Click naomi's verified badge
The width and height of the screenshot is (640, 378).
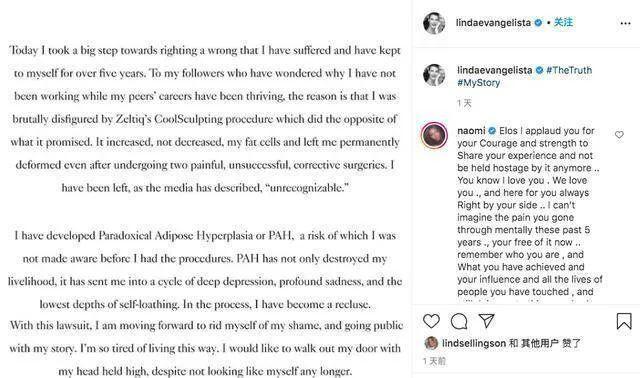click(492, 131)
